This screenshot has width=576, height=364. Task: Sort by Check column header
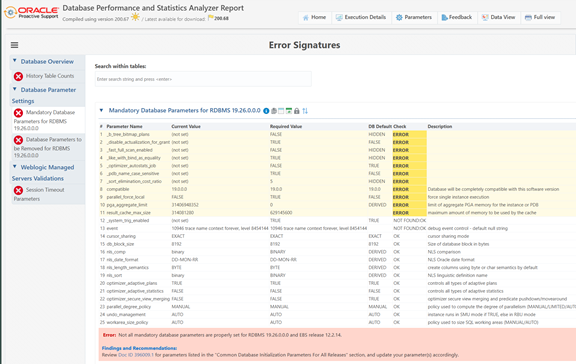pos(400,126)
